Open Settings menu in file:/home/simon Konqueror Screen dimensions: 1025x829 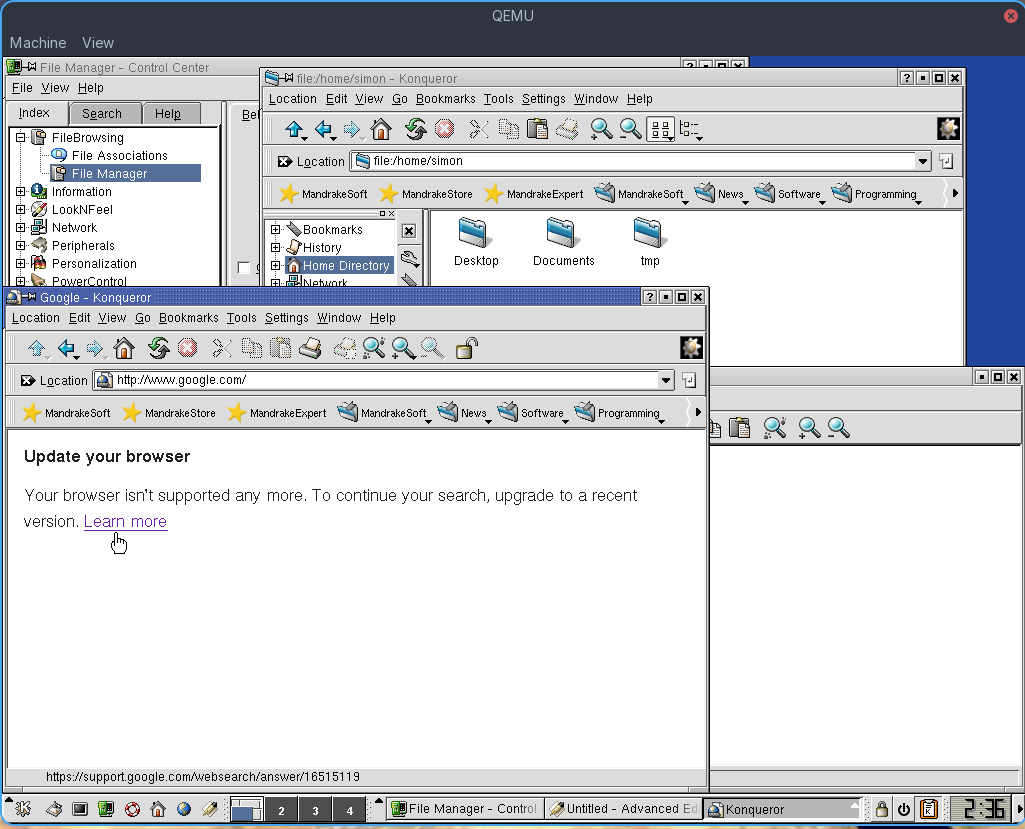click(x=543, y=99)
